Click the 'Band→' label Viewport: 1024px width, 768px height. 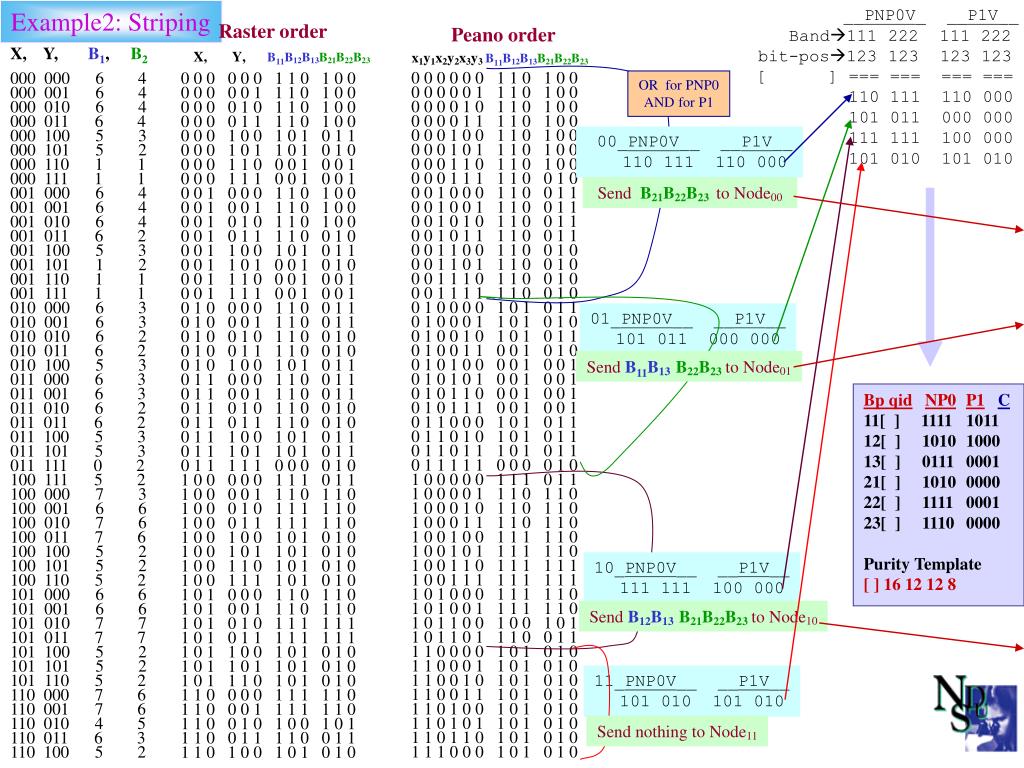pos(817,35)
